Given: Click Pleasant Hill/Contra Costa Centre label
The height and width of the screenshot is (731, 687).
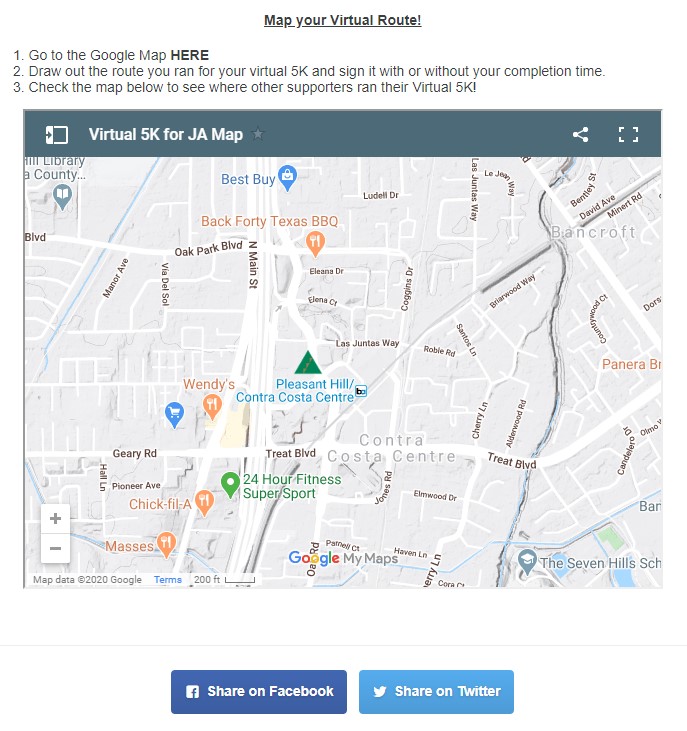Looking at the screenshot, I should tap(295, 391).
